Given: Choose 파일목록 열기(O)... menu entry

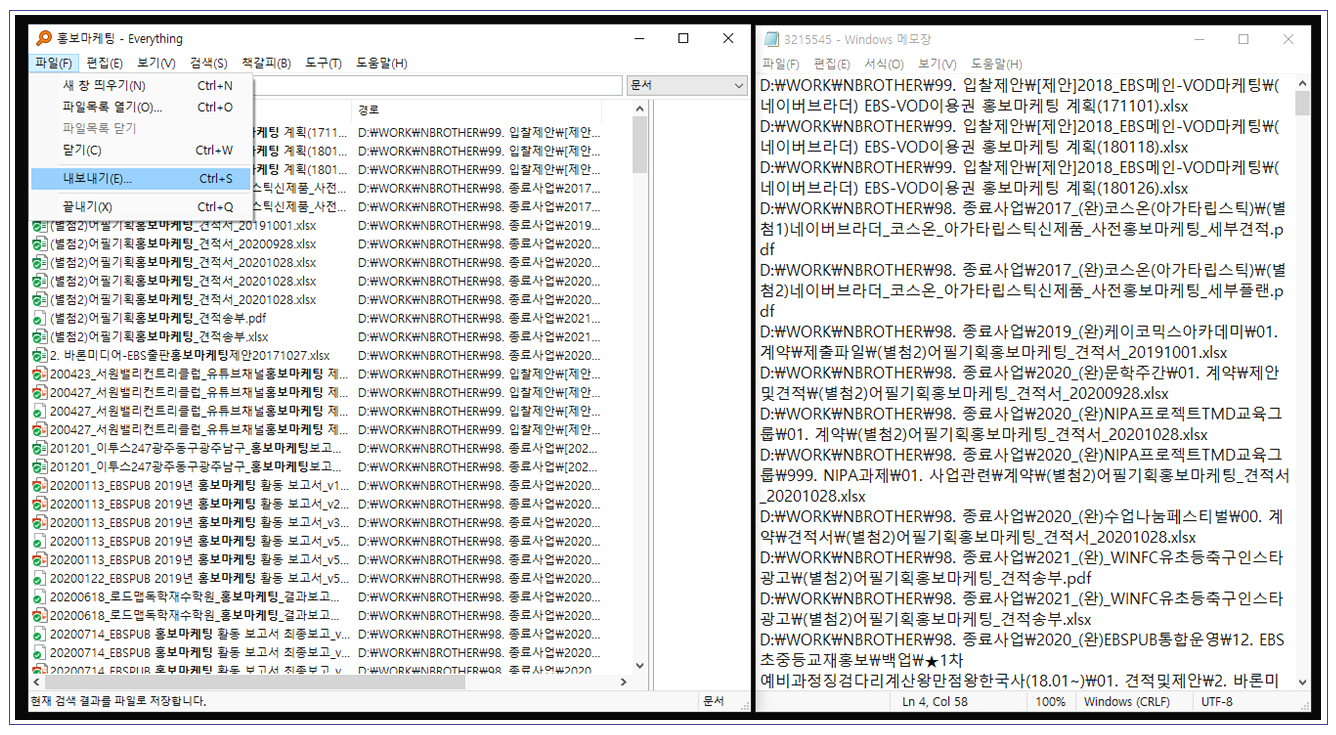Looking at the screenshot, I should pyautogui.click(x=142, y=107).
